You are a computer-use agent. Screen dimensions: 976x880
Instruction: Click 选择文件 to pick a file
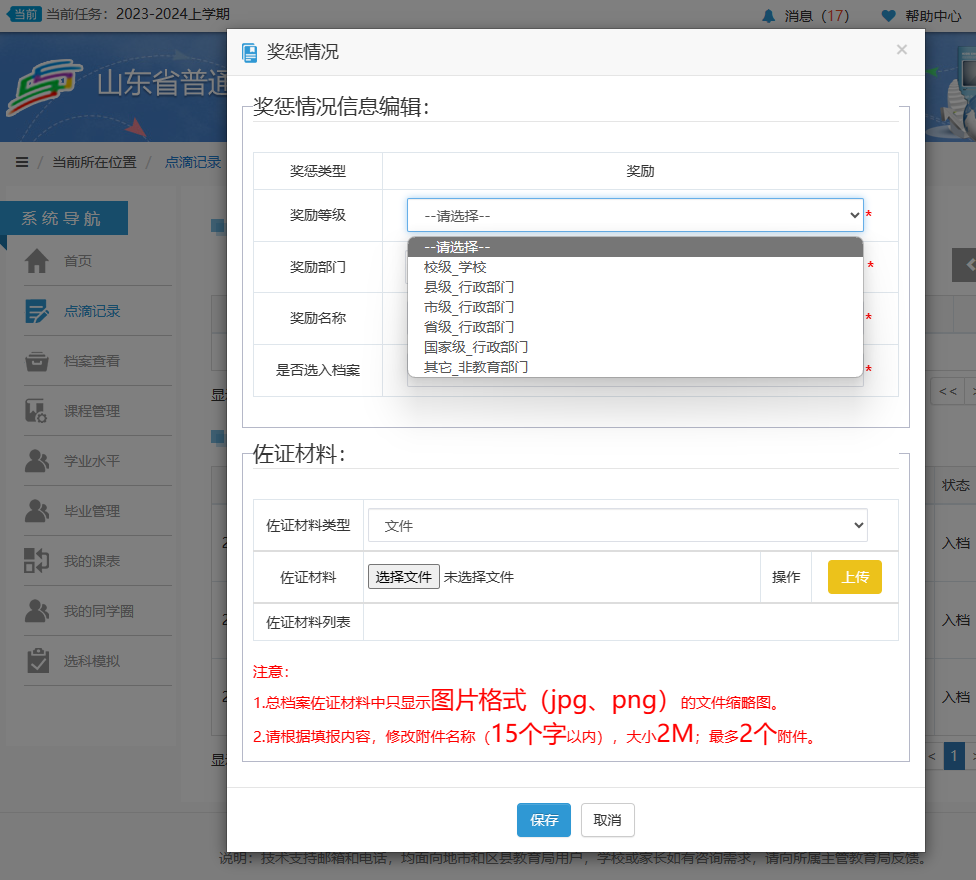pos(403,577)
